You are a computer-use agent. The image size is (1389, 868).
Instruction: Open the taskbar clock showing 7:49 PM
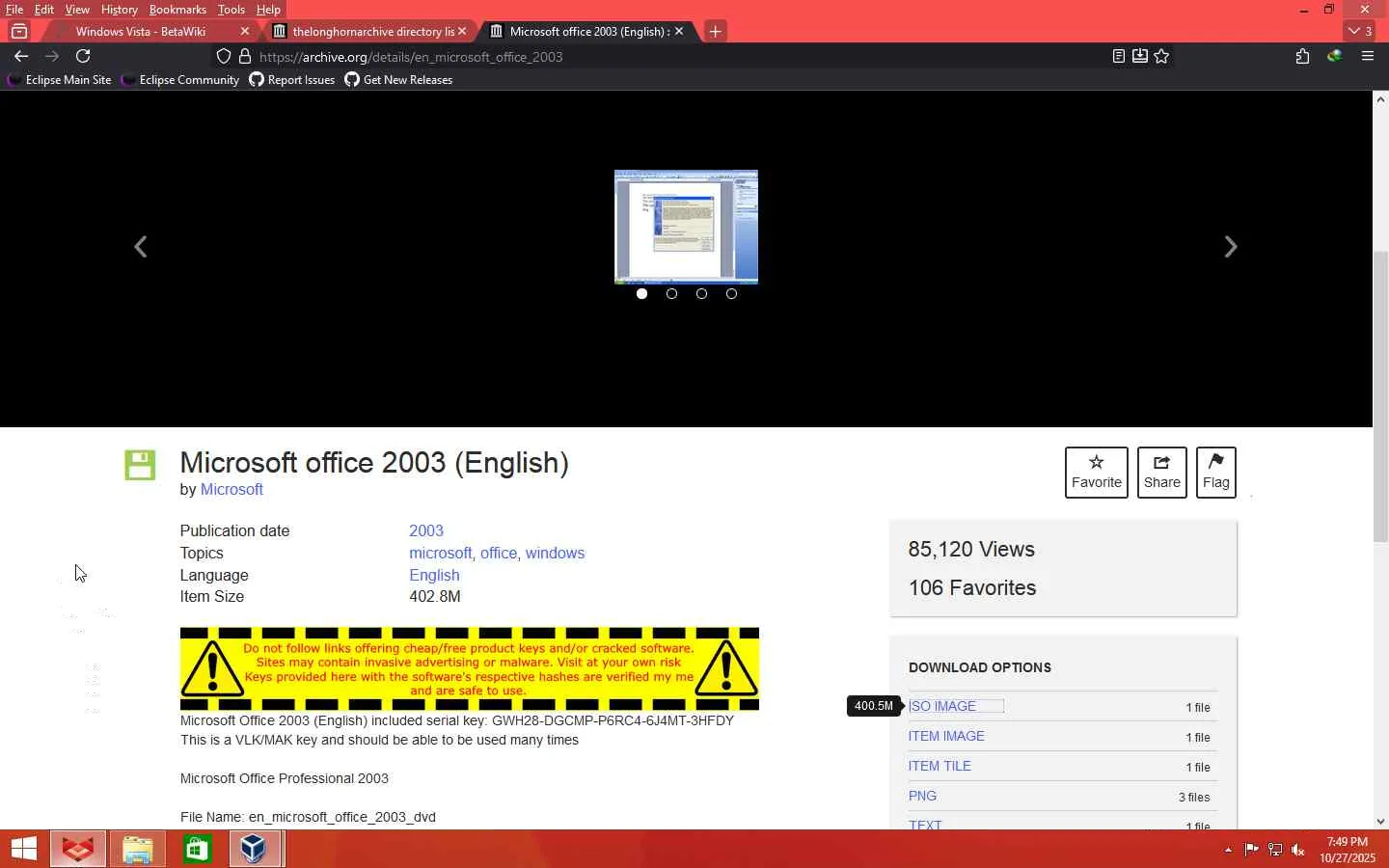tap(1348, 850)
